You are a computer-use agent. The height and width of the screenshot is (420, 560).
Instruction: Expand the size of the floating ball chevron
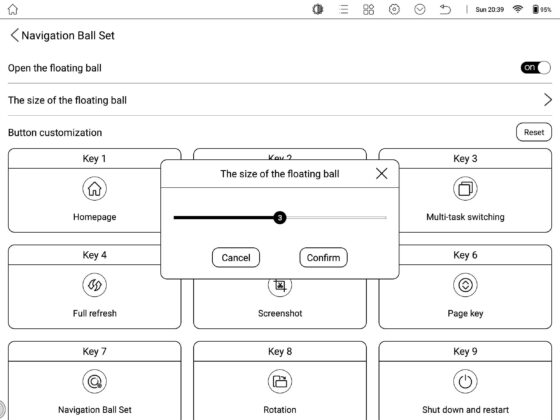548,100
